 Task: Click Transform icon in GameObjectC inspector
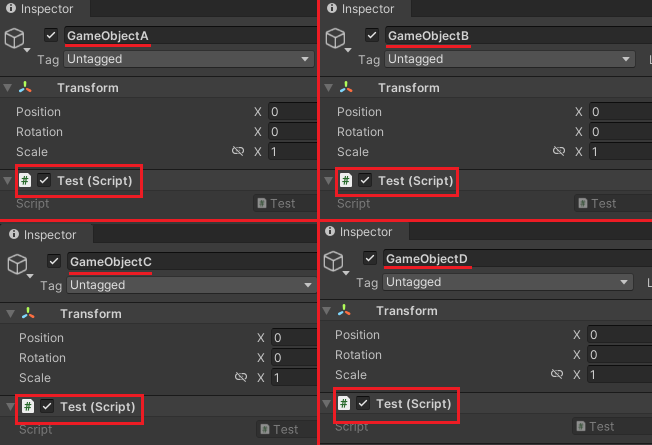(26, 314)
